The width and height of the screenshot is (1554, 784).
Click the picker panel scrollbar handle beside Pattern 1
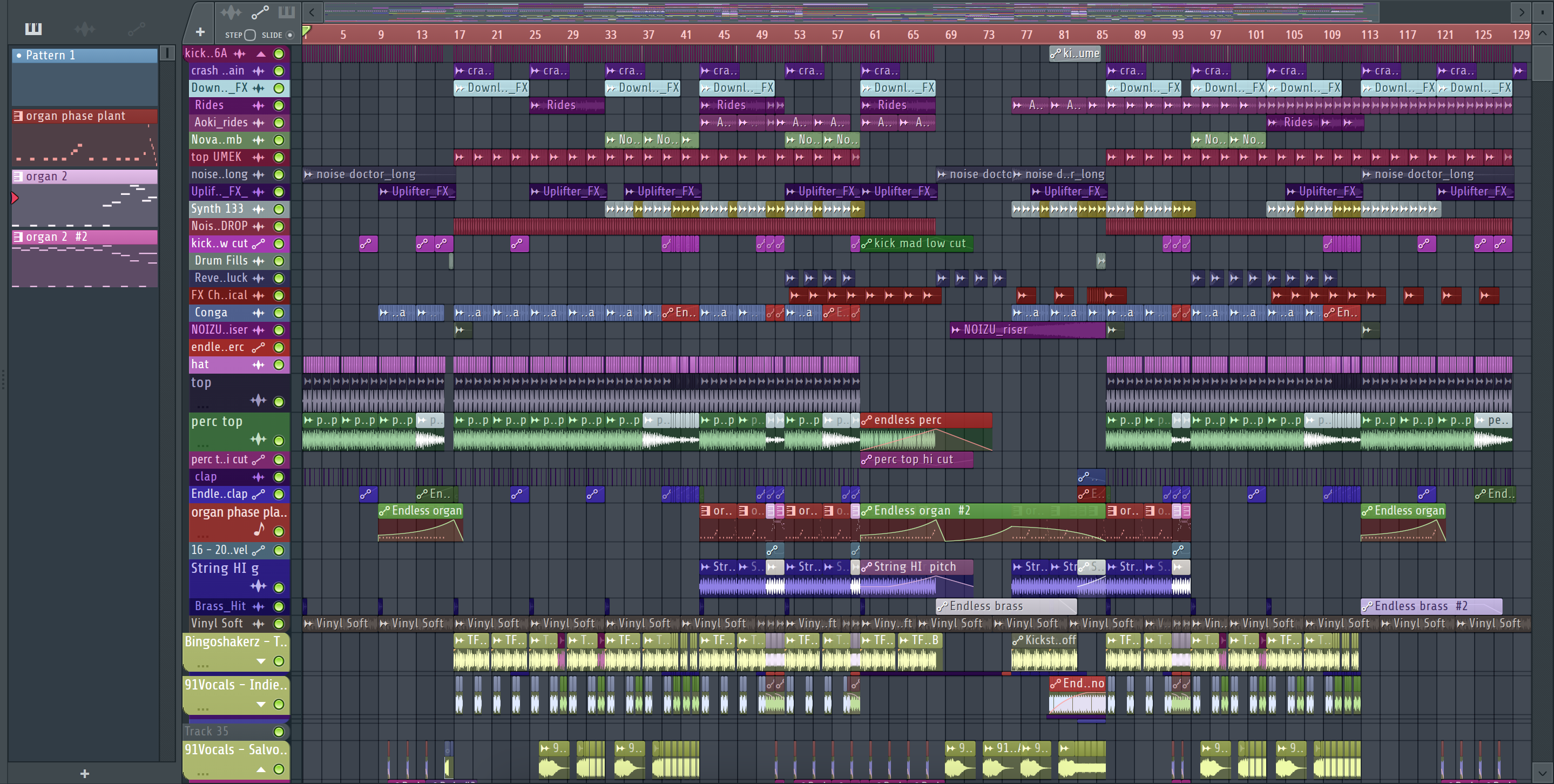coord(167,53)
